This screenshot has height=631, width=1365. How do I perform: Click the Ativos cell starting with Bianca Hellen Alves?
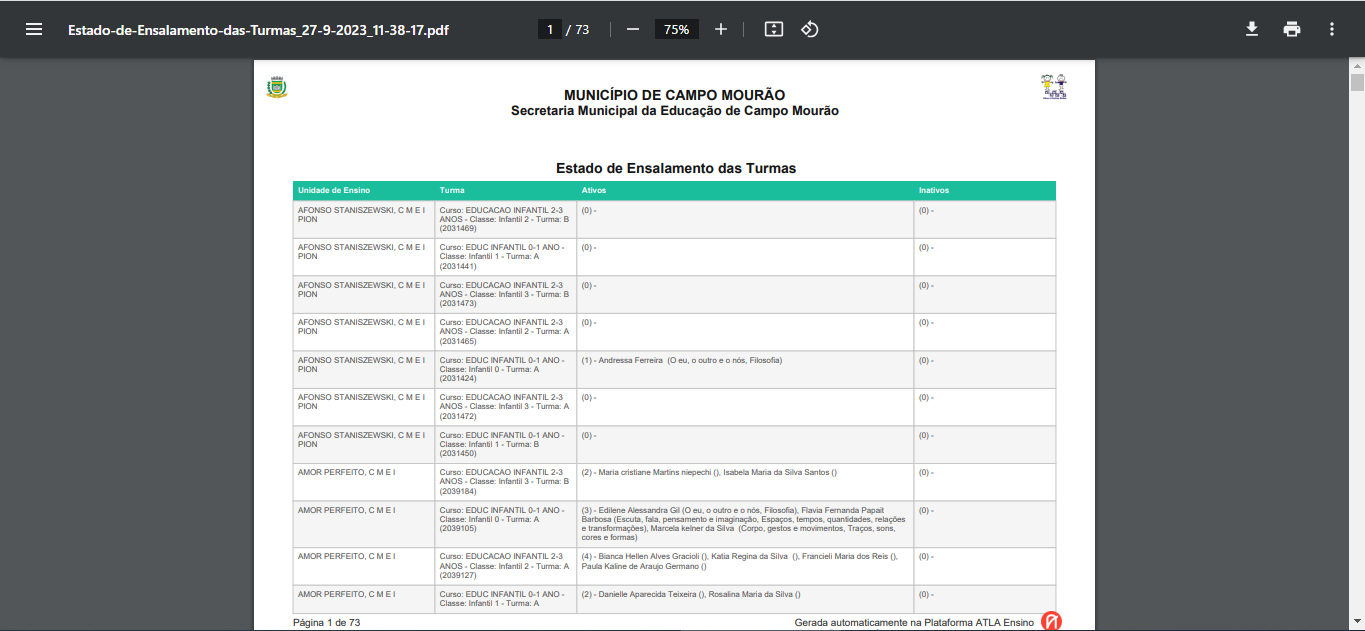745,566
